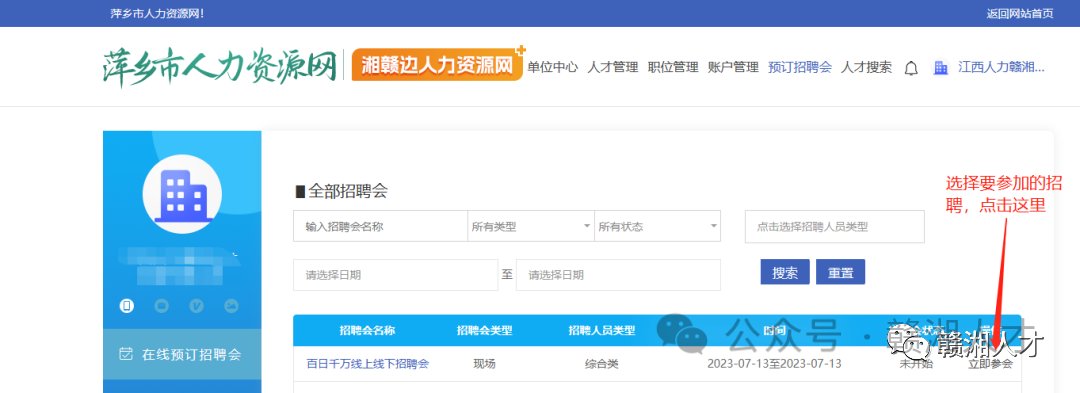Image resolution: width=1080 pixels, height=393 pixels.
Task: Open 人才管理 menu
Action: [x=613, y=67]
